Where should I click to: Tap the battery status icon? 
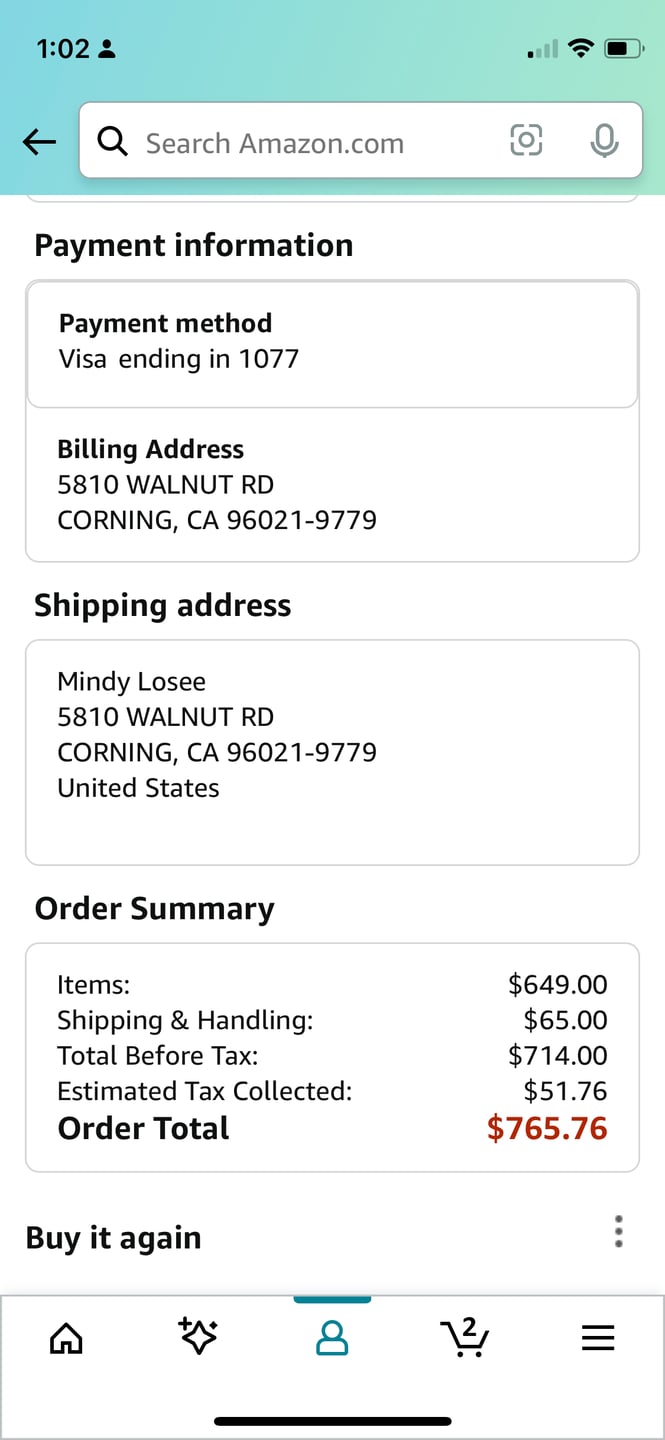coord(624,48)
